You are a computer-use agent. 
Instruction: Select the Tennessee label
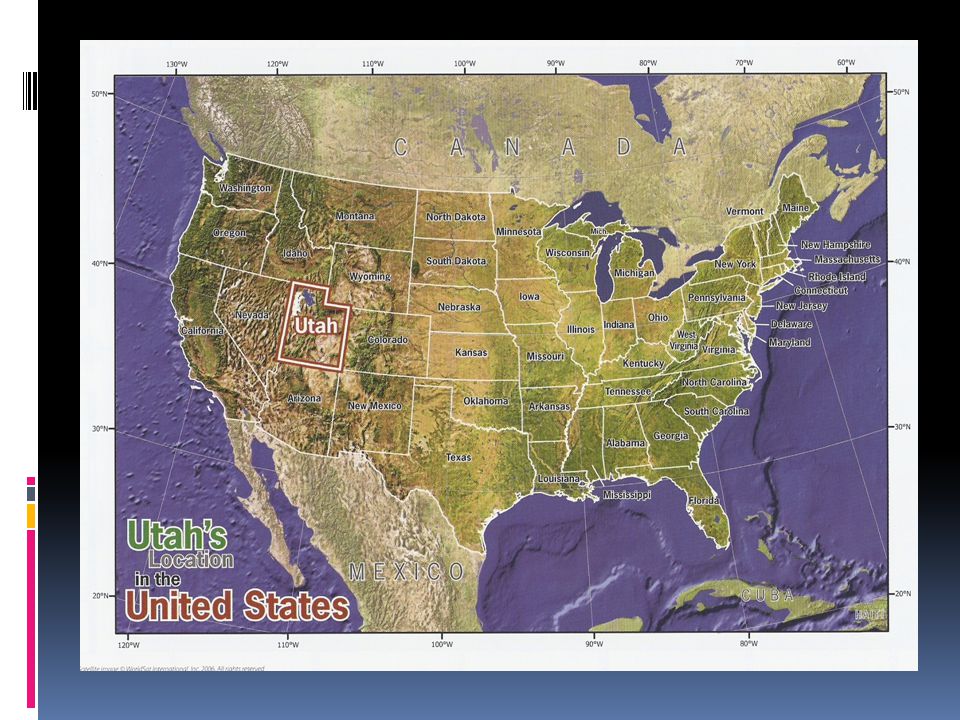(x=628, y=391)
